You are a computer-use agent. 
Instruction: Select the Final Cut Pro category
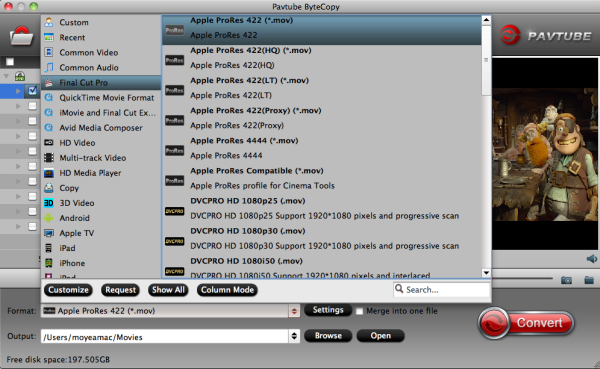click(101, 82)
